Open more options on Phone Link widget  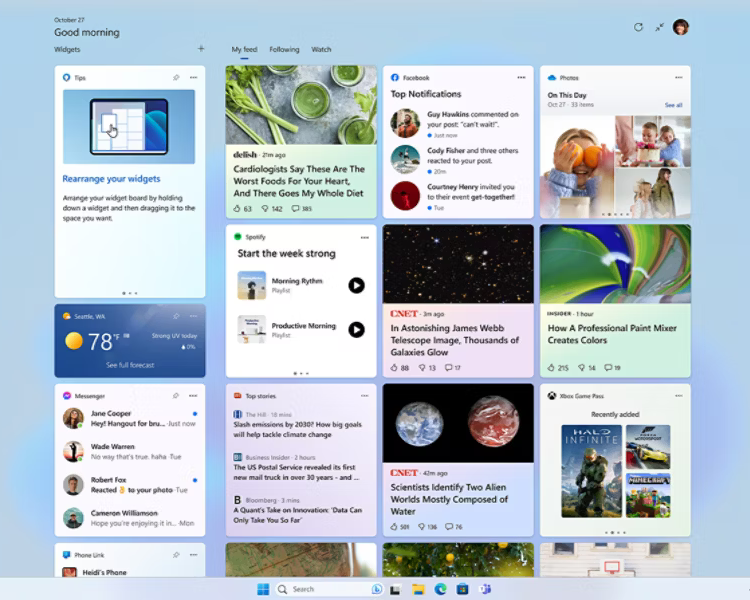coord(193,555)
